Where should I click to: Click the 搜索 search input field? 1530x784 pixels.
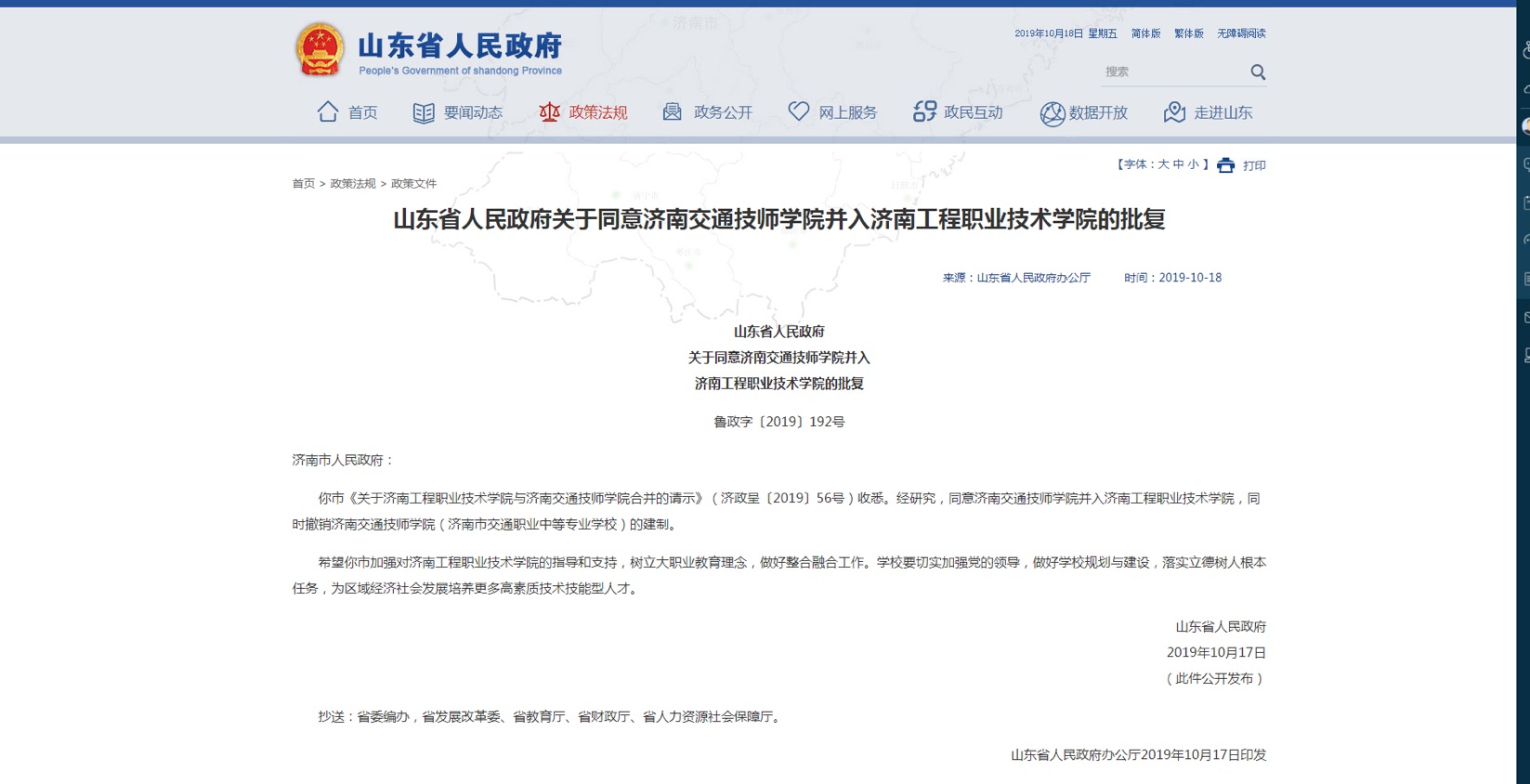click(x=1172, y=72)
